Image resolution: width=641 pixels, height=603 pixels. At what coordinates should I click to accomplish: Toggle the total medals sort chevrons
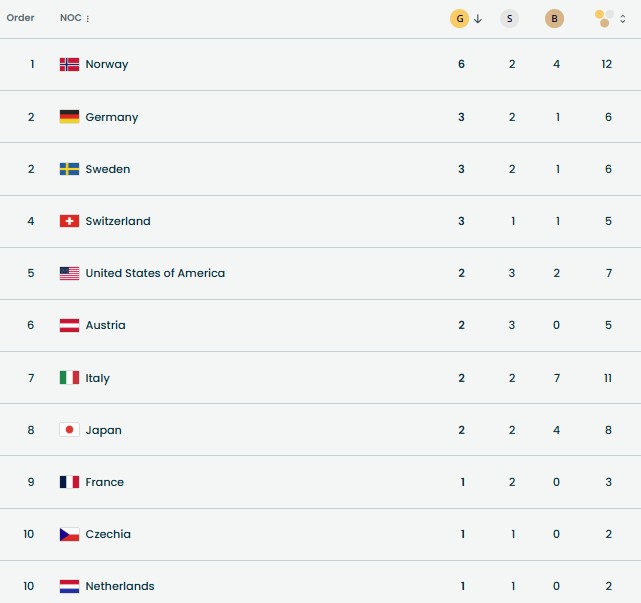(x=623, y=18)
